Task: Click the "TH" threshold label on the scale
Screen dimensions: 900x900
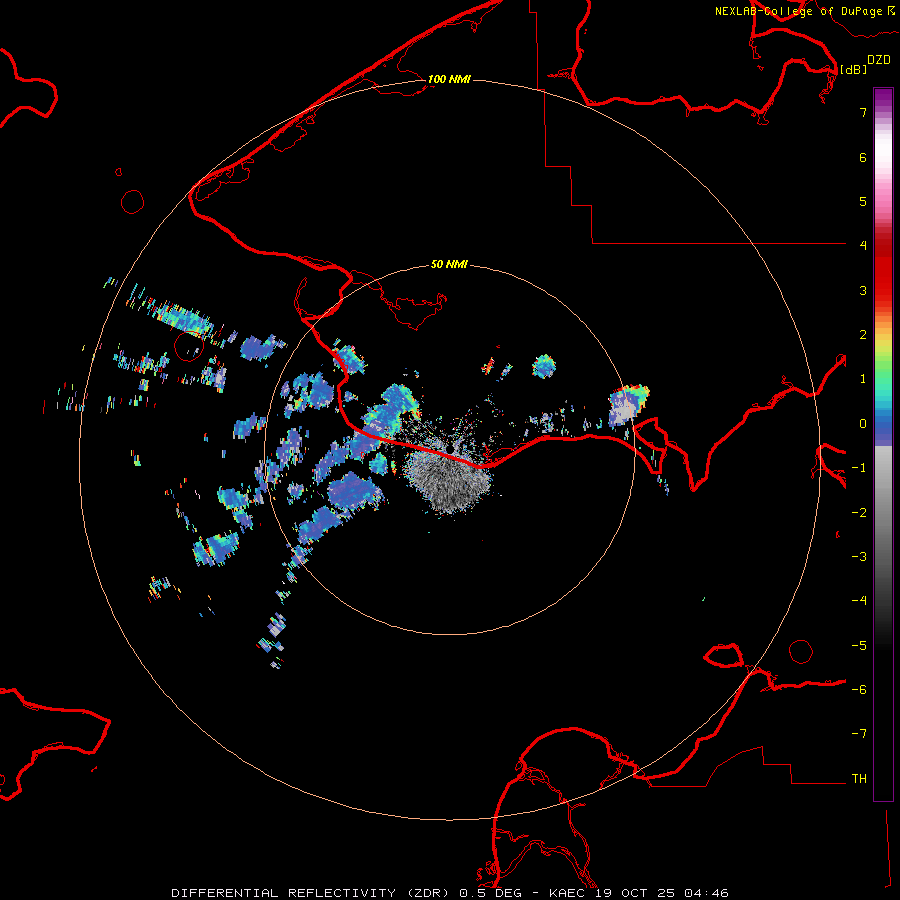Action: pyautogui.click(x=859, y=779)
